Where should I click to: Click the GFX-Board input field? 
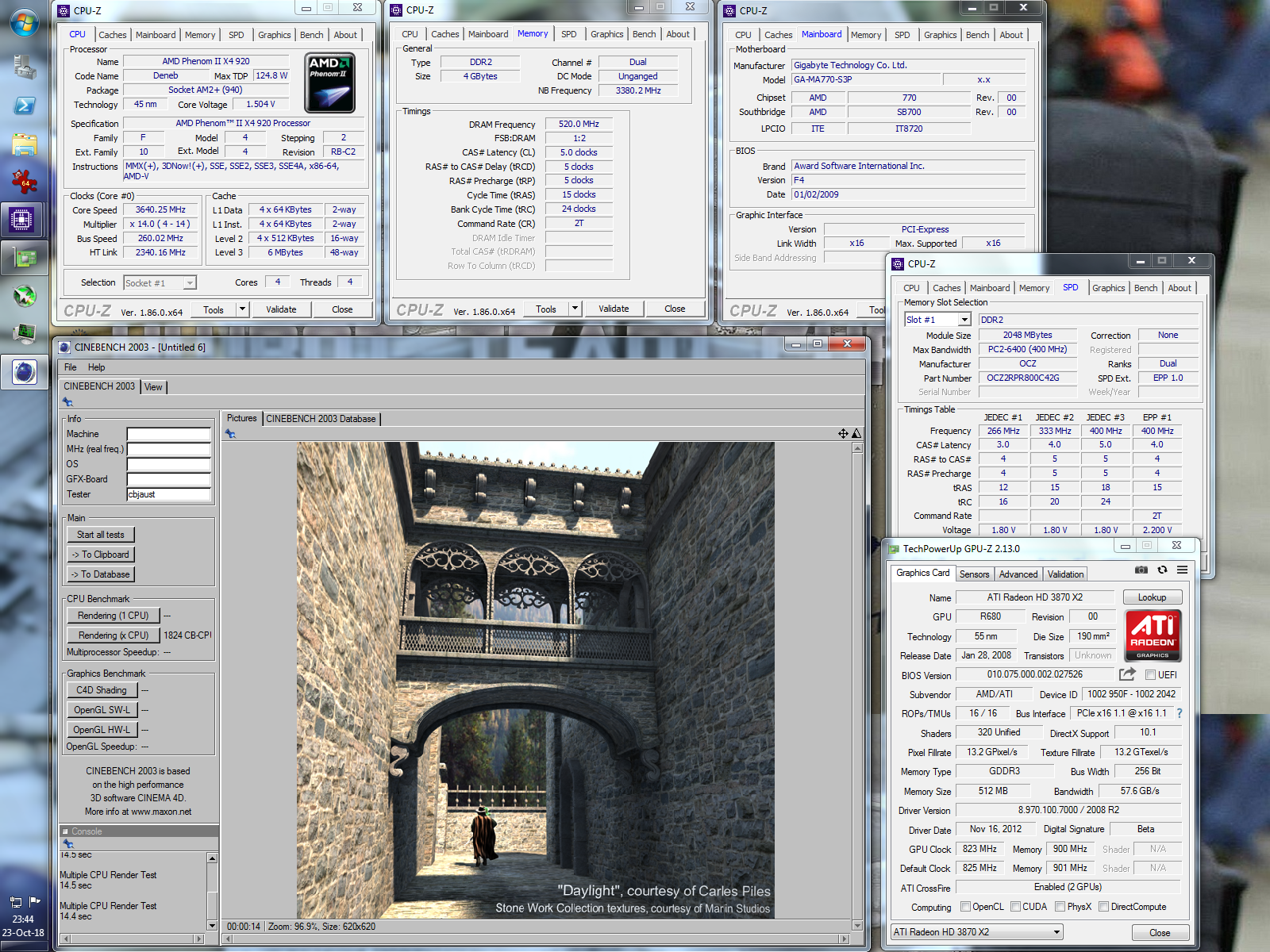[x=169, y=479]
